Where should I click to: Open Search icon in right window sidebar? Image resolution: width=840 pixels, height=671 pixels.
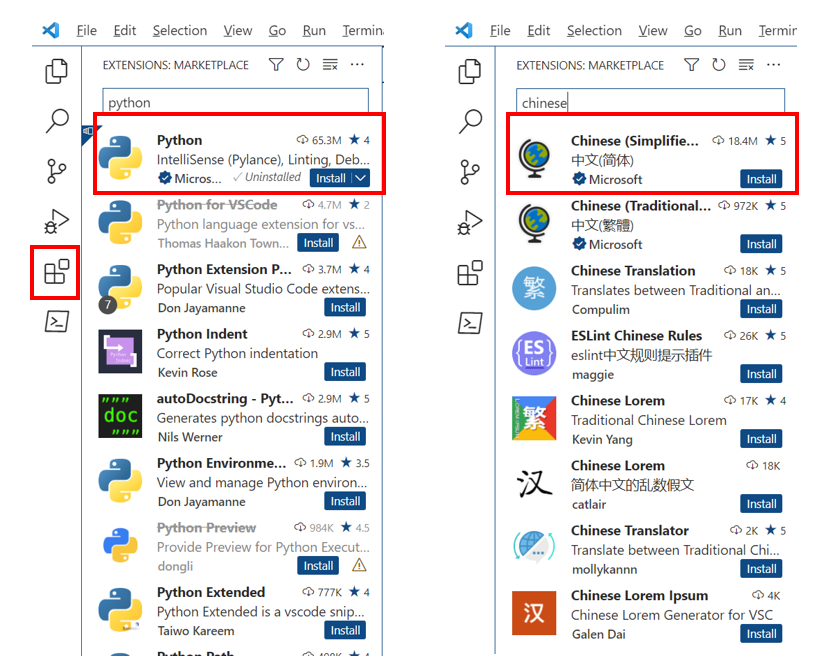[x=470, y=121]
